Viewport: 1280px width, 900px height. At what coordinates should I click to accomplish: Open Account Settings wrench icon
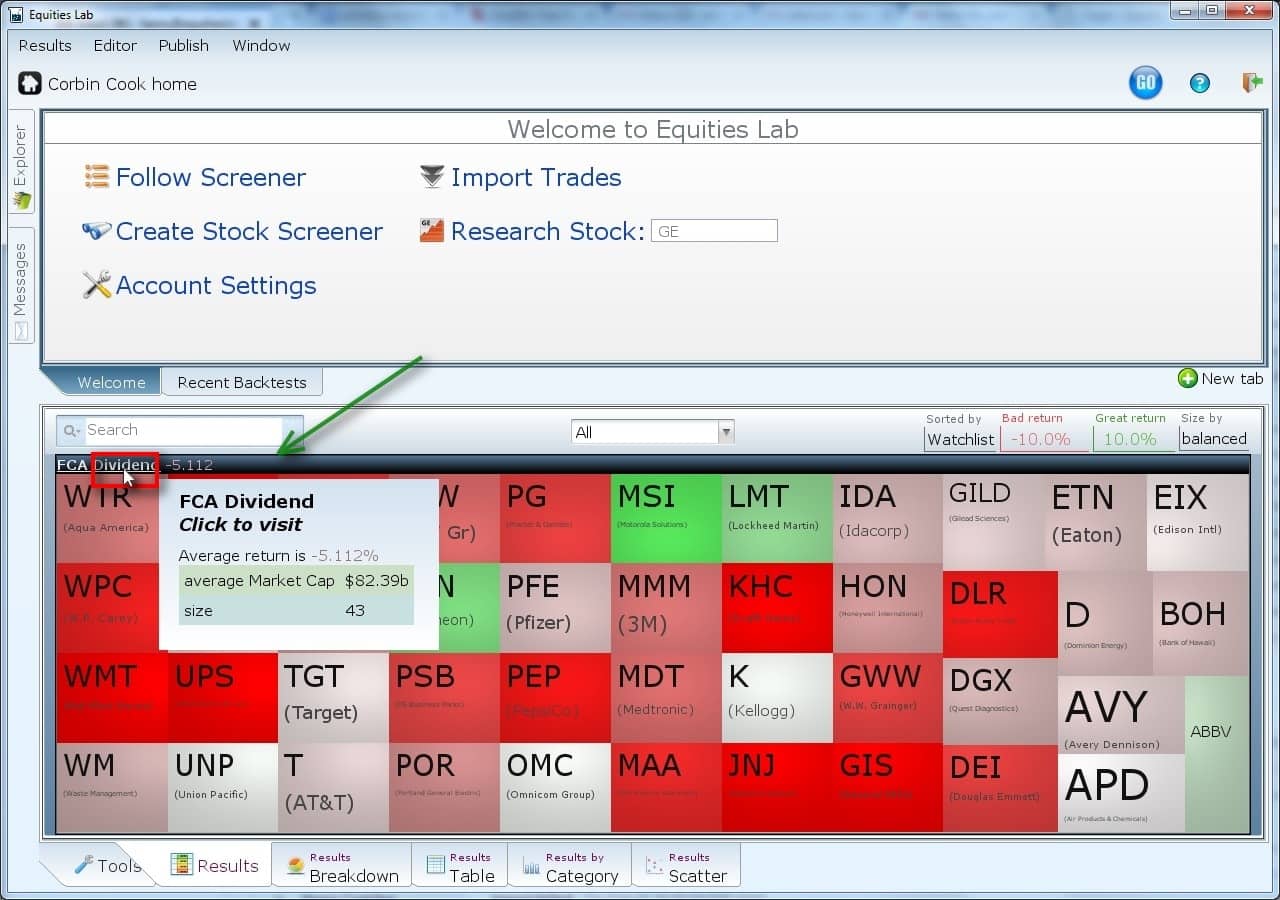coord(96,285)
